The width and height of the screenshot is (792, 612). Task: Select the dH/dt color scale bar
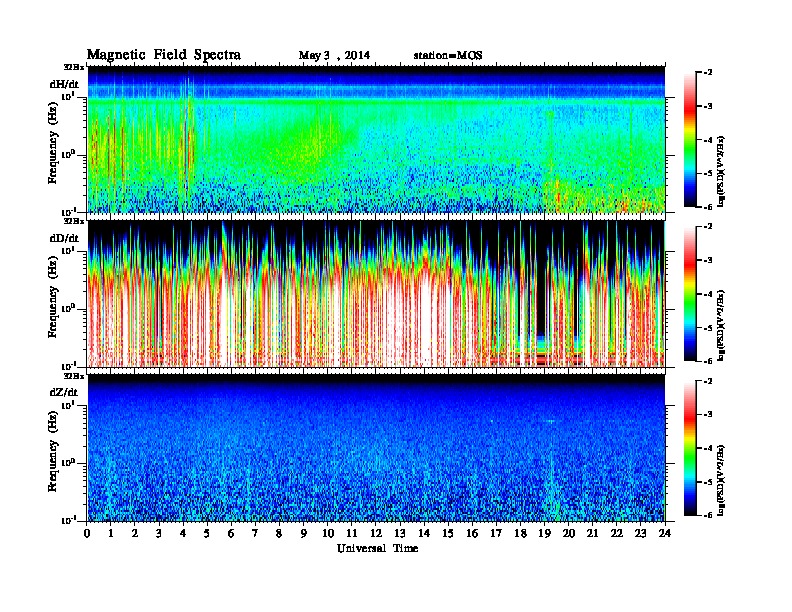[x=689, y=140]
